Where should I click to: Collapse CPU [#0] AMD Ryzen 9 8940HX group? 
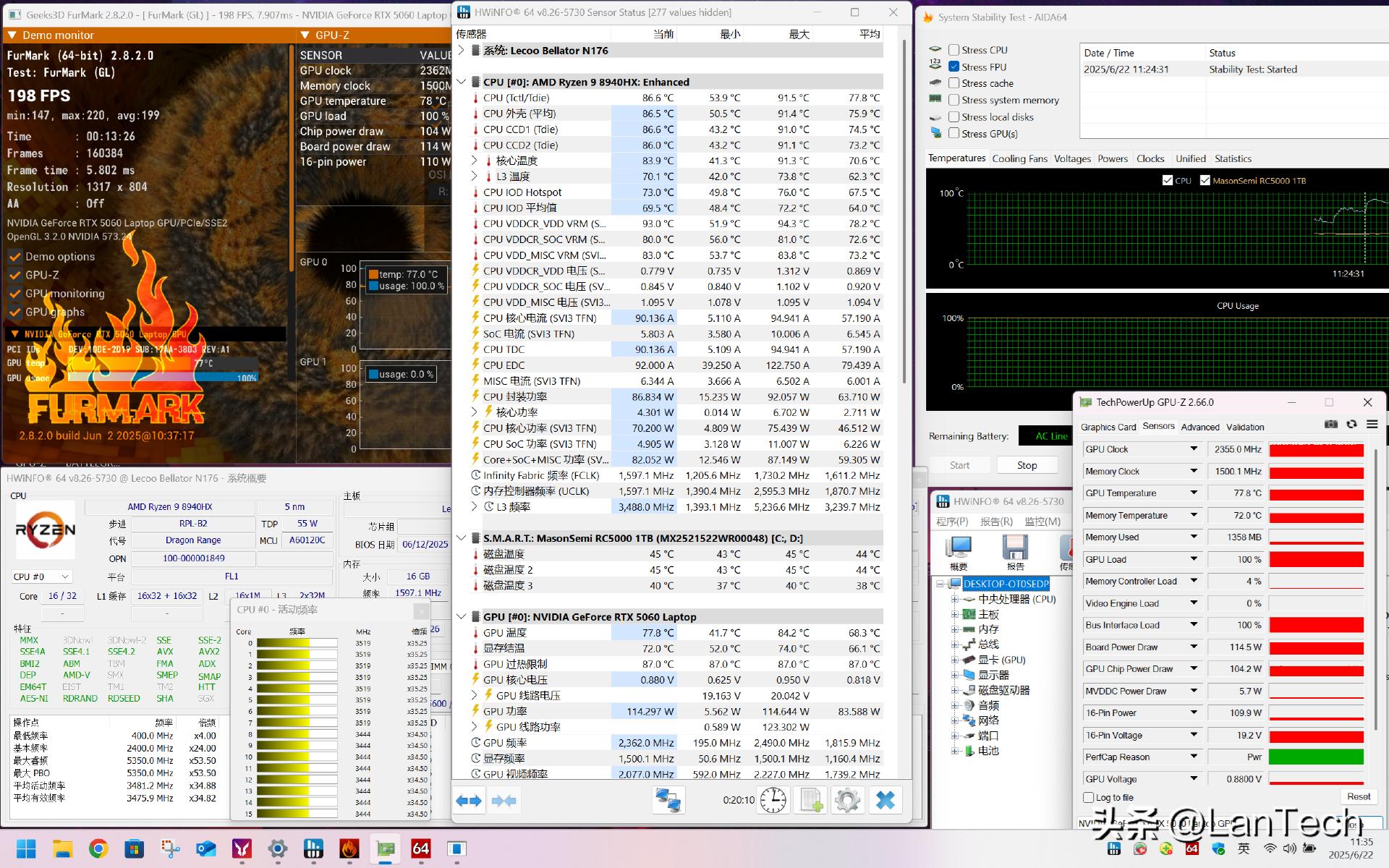[x=462, y=82]
